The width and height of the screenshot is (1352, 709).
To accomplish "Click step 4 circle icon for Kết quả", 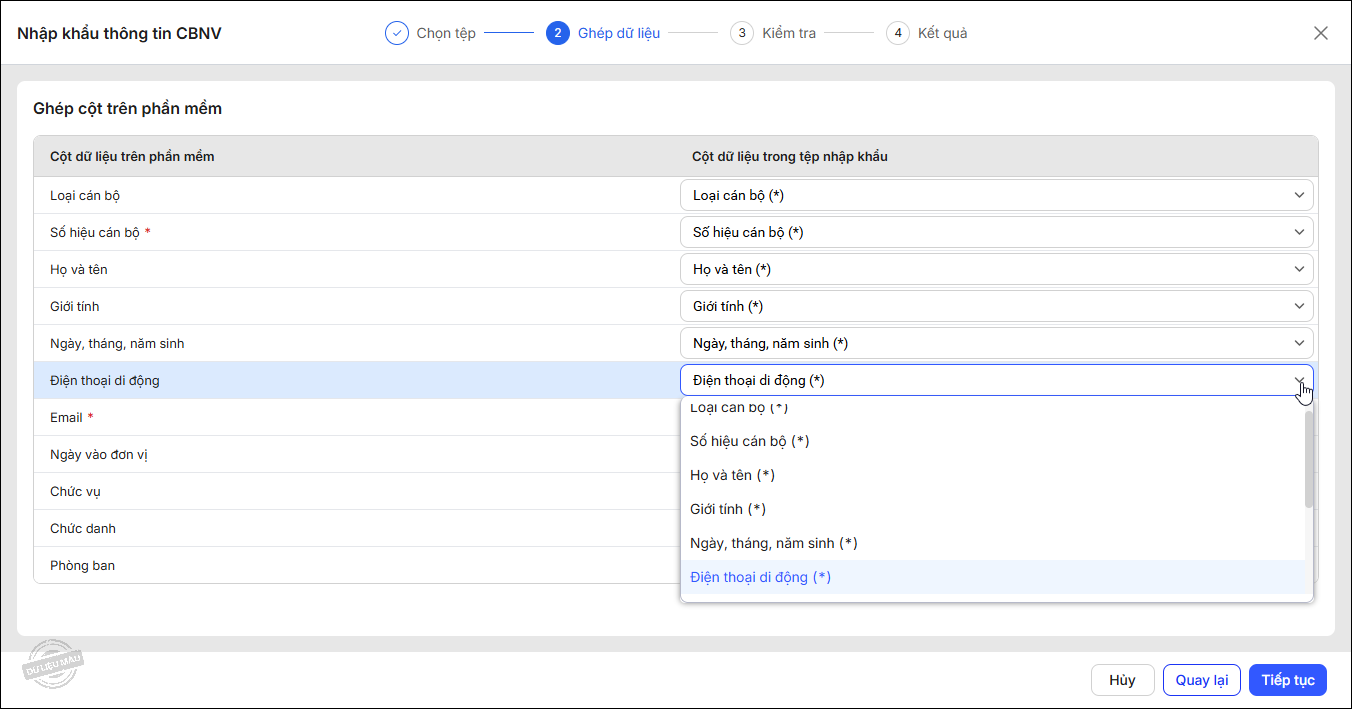I will tap(898, 33).
